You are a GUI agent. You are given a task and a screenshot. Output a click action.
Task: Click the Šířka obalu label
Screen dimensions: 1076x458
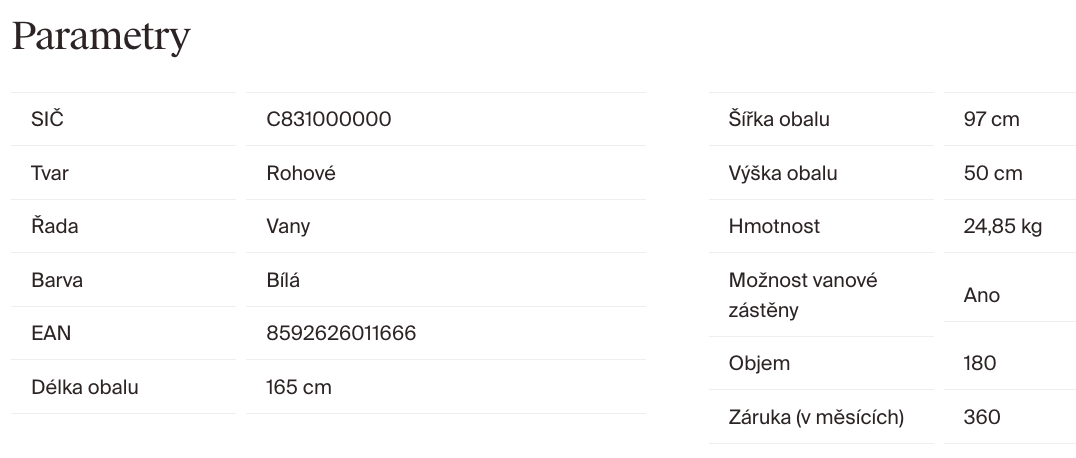pyautogui.click(x=779, y=119)
